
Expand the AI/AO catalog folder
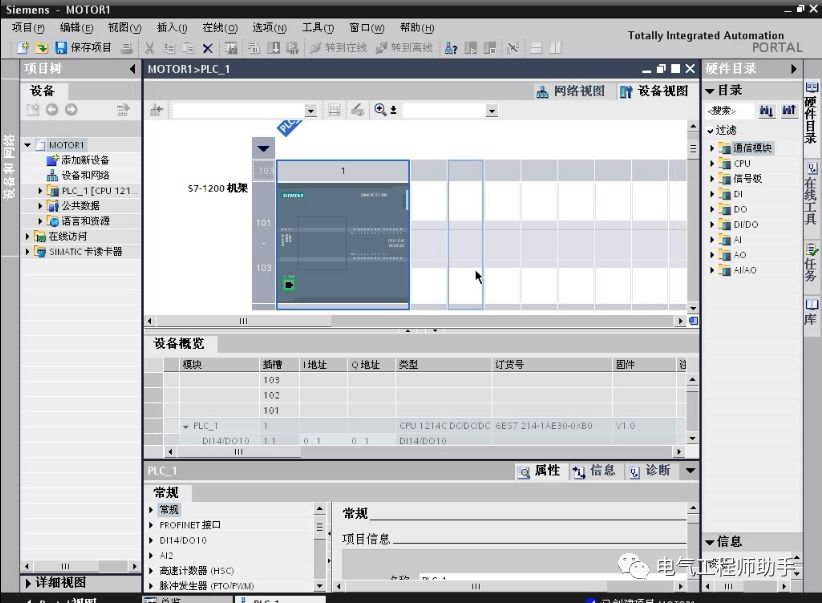(712, 271)
